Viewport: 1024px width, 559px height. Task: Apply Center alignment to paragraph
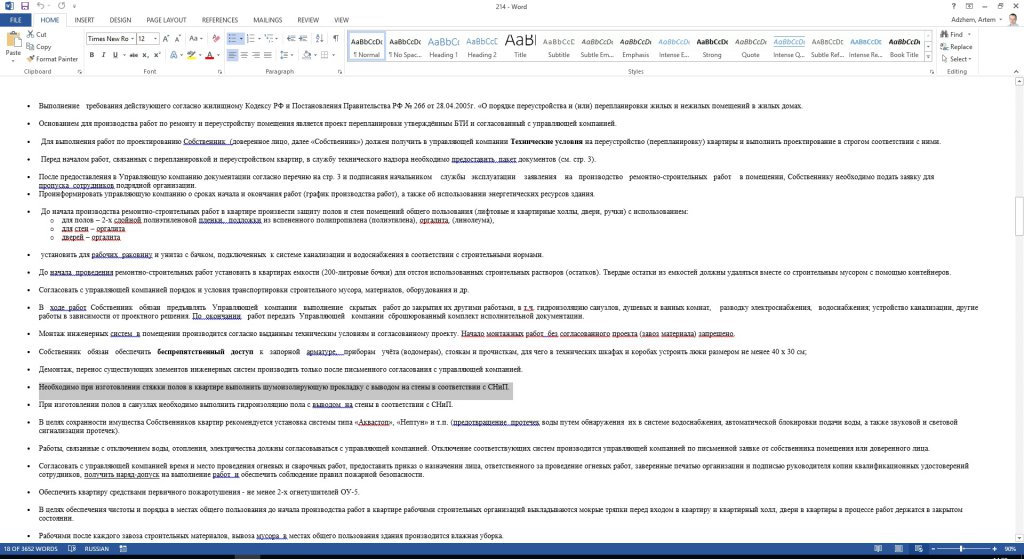(245, 55)
